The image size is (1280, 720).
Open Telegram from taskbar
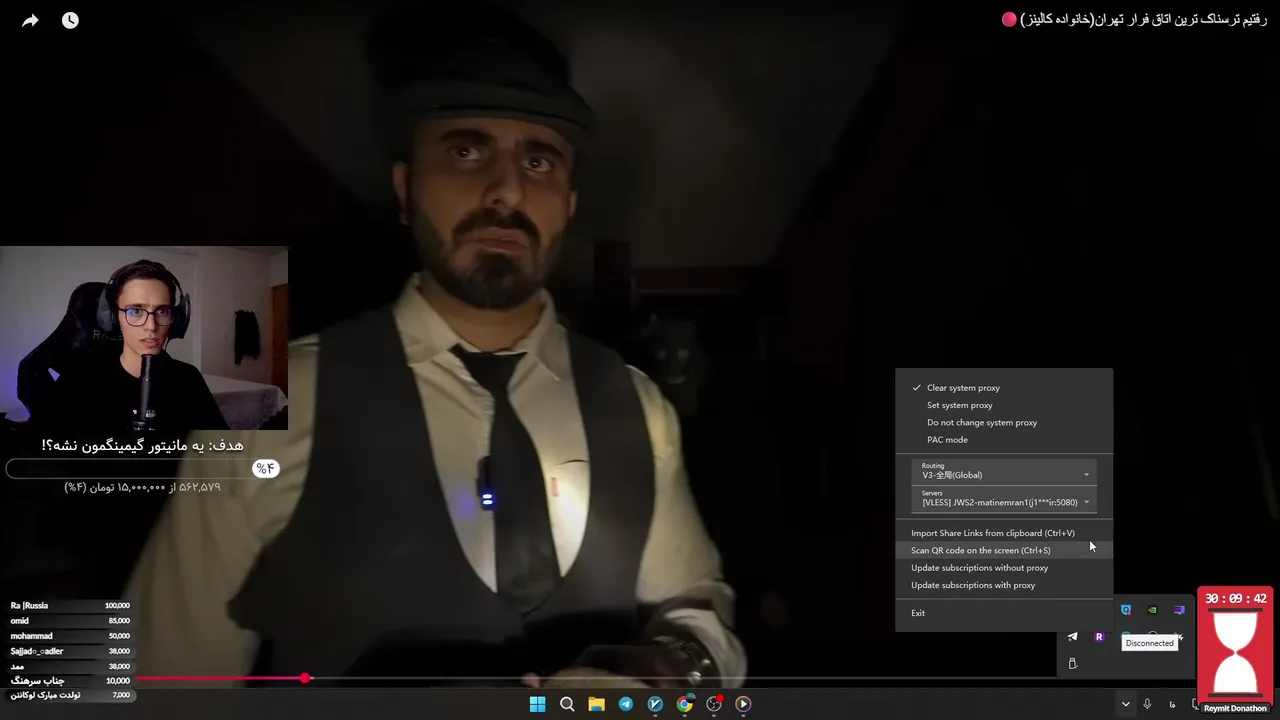(x=626, y=704)
